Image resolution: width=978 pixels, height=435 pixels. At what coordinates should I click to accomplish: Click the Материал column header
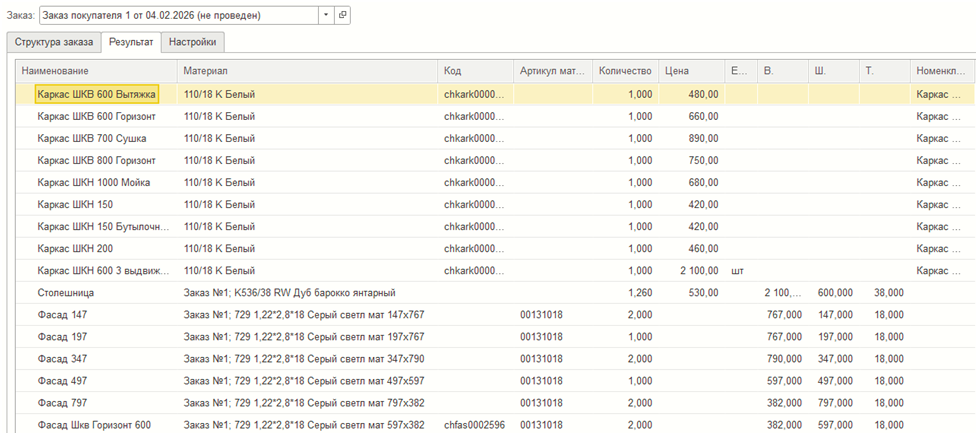coord(307,71)
